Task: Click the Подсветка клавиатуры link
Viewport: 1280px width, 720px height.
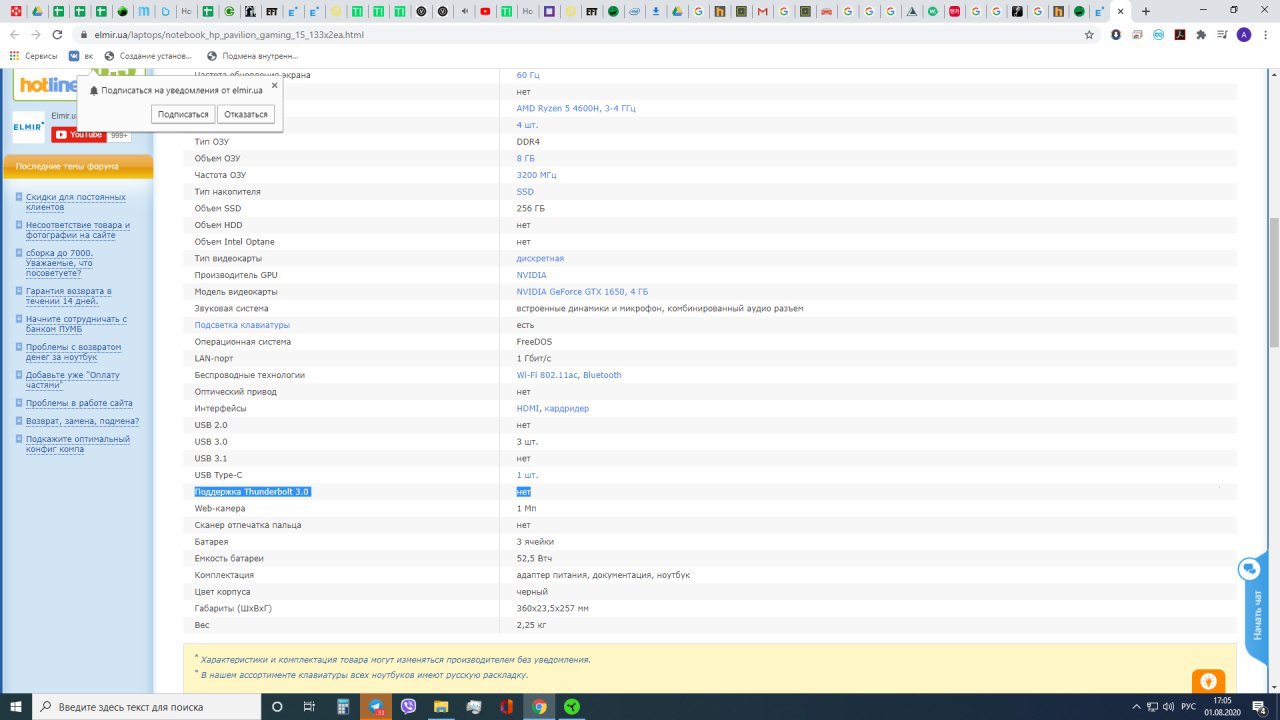Action: click(242, 325)
